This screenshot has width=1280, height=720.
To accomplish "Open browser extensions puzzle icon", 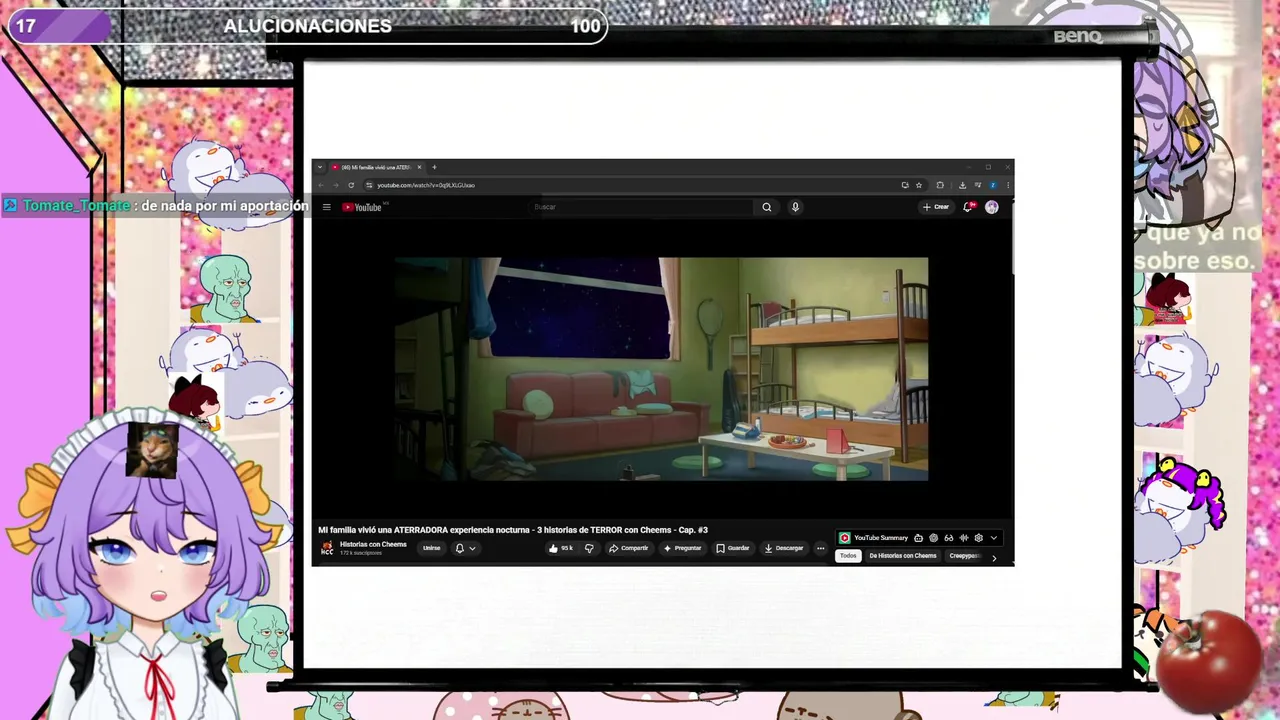I will click(940, 185).
